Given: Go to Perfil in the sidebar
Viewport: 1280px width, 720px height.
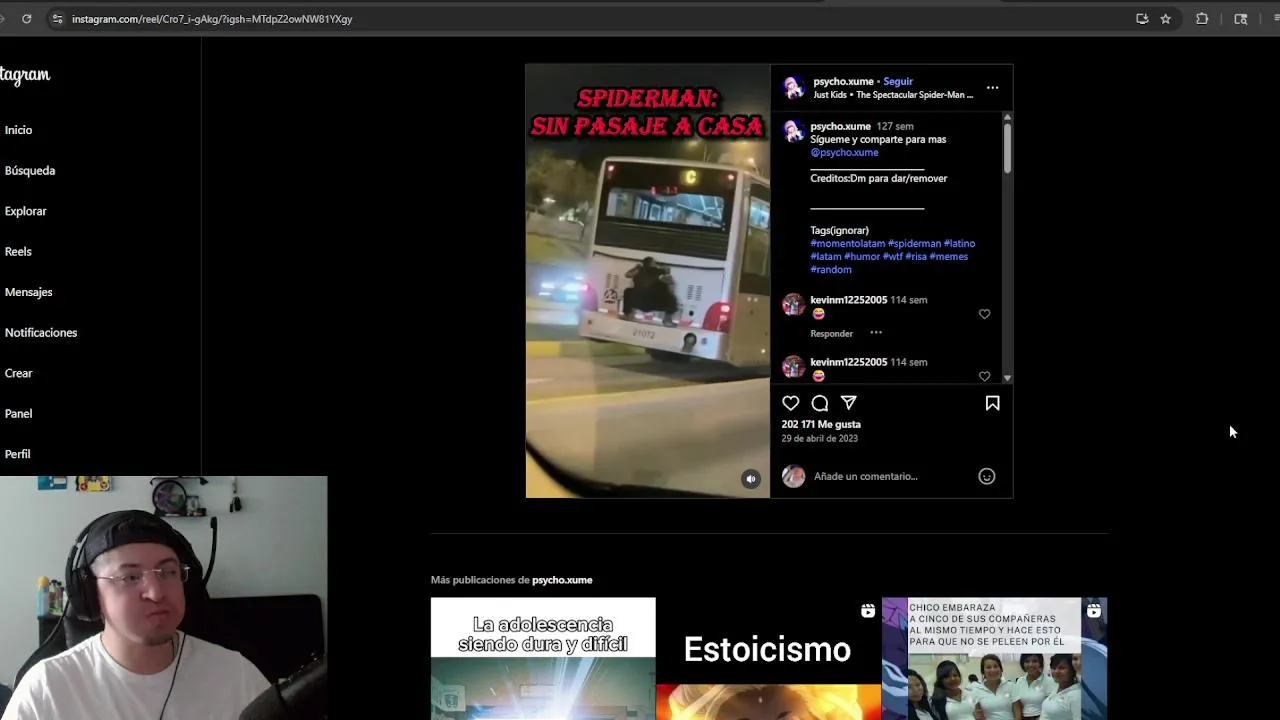Looking at the screenshot, I should pyautogui.click(x=17, y=454).
